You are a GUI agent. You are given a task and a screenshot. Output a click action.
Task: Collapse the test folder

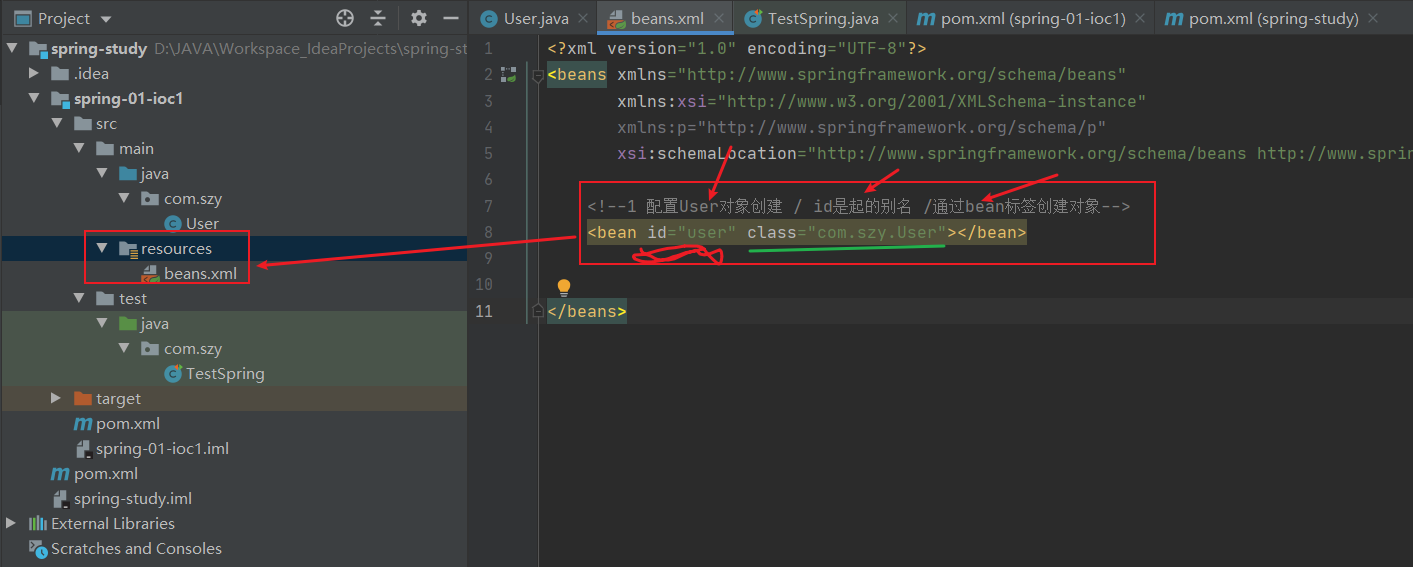point(80,299)
